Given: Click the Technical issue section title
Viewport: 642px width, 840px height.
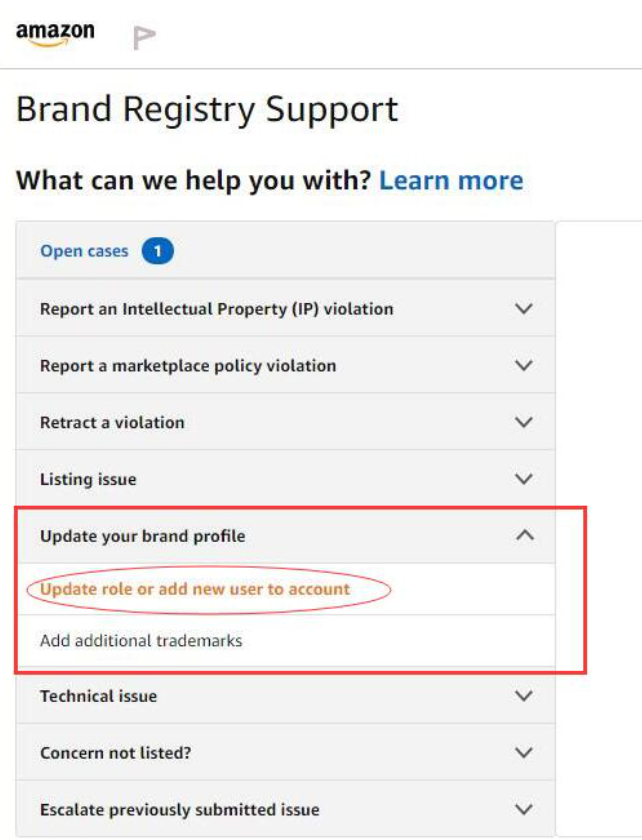Looking at the screenshot, I should click(x=99, y=696).
